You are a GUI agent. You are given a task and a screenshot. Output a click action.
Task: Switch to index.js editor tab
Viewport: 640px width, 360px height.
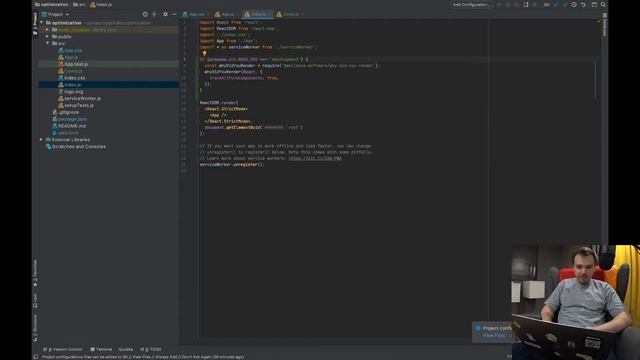[x=257, y=14]
